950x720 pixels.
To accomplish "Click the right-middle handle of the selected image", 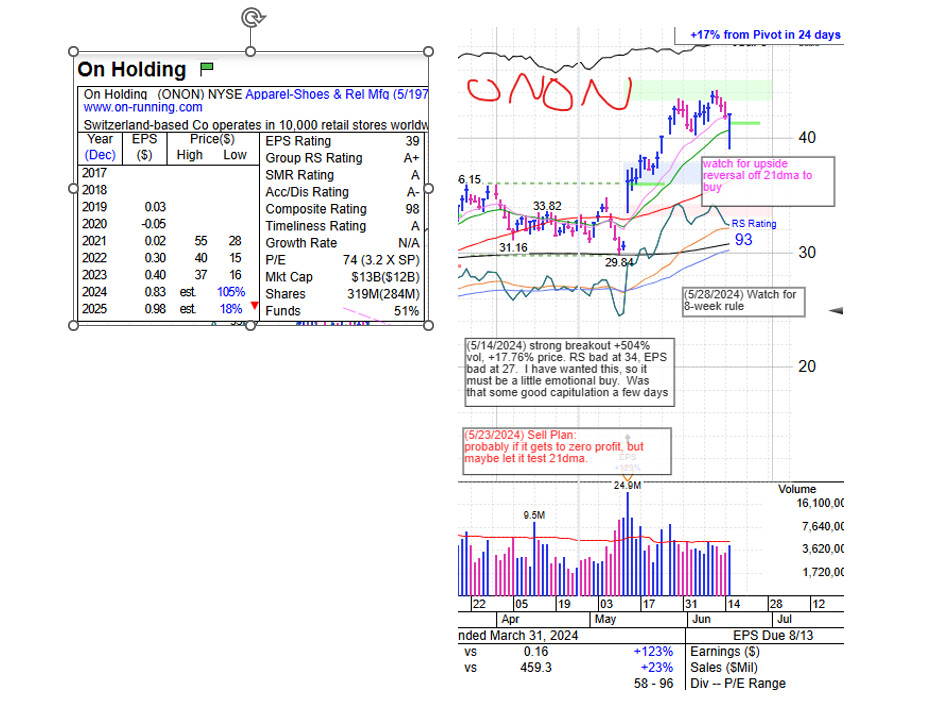I will (x=428, y=188).
